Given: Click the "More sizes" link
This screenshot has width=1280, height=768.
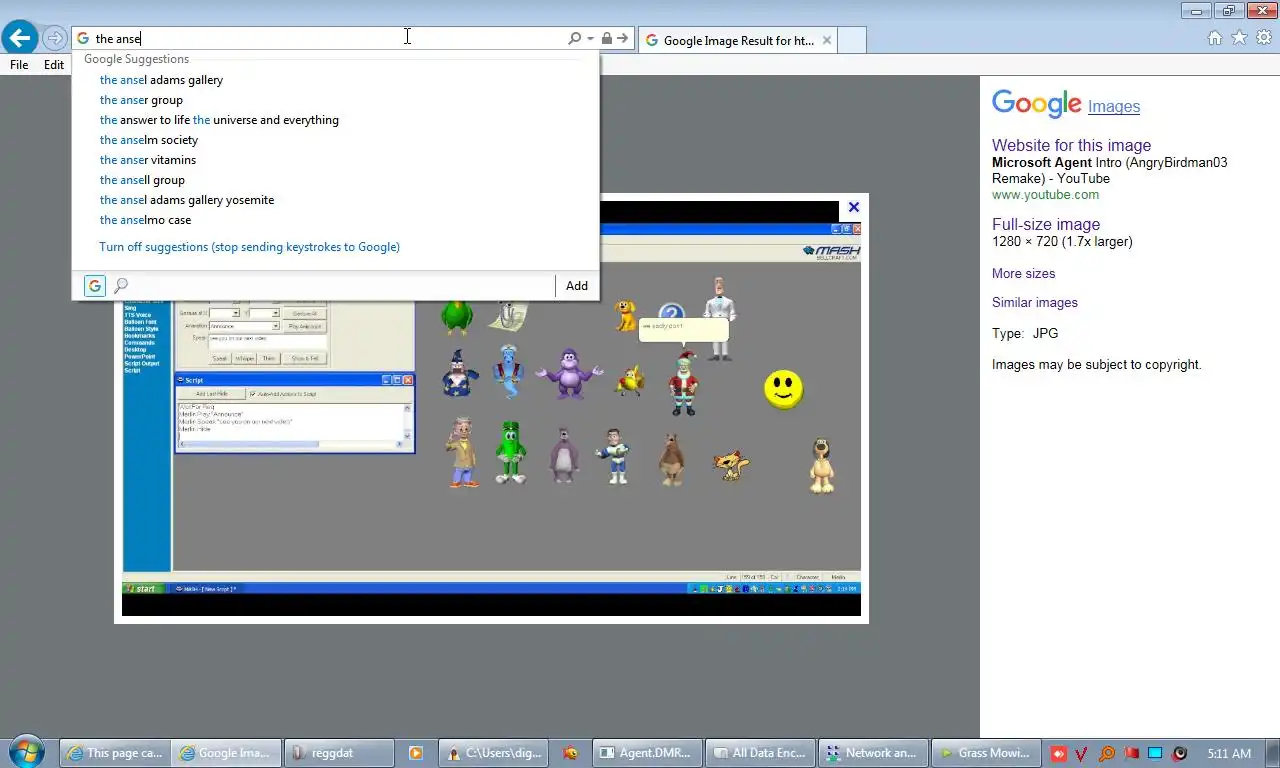Looking at the screenshot, I should [x=1023, y=273].
